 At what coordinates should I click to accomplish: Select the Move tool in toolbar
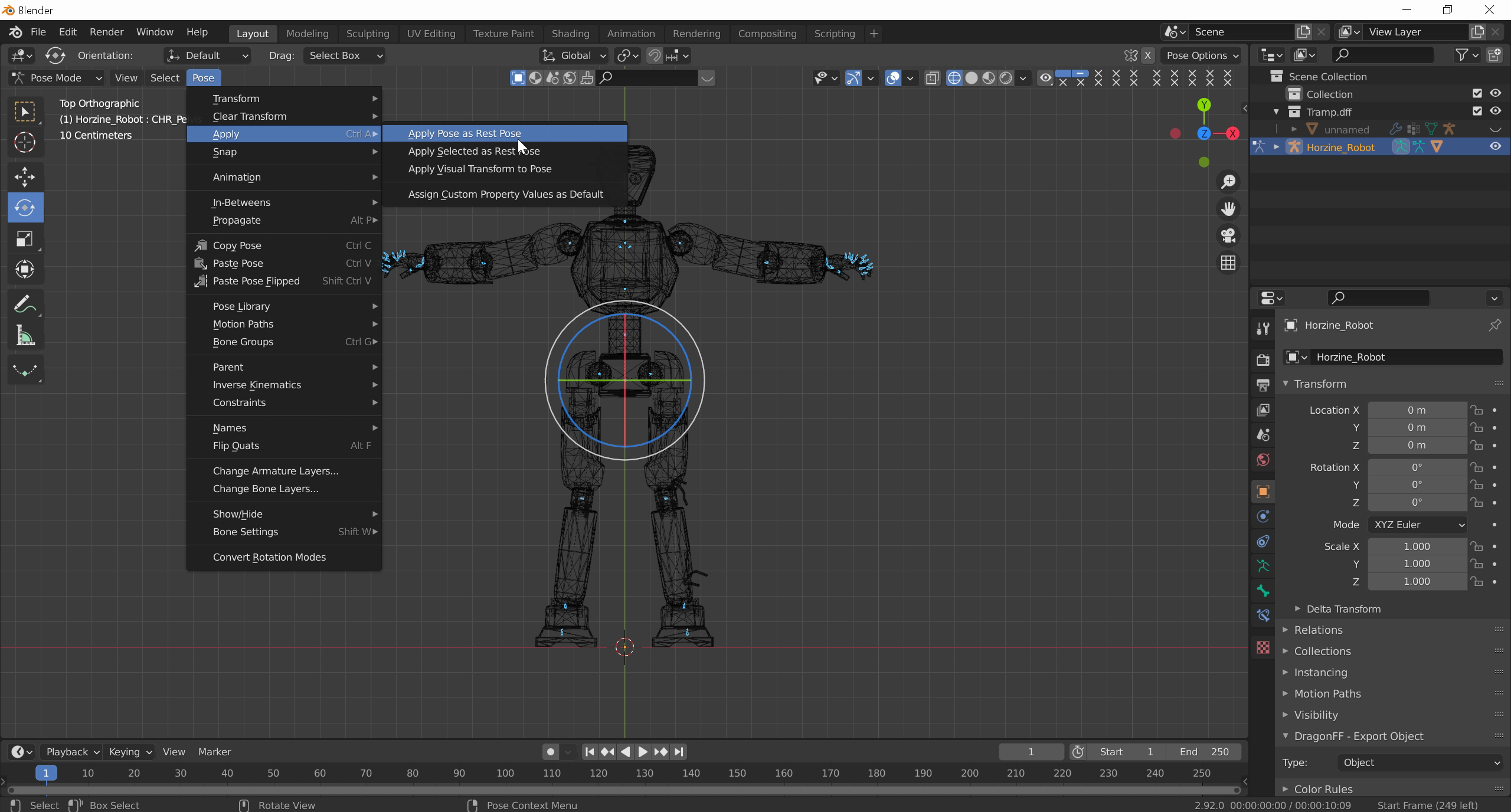pyautogui.click(x=25, y=176)
